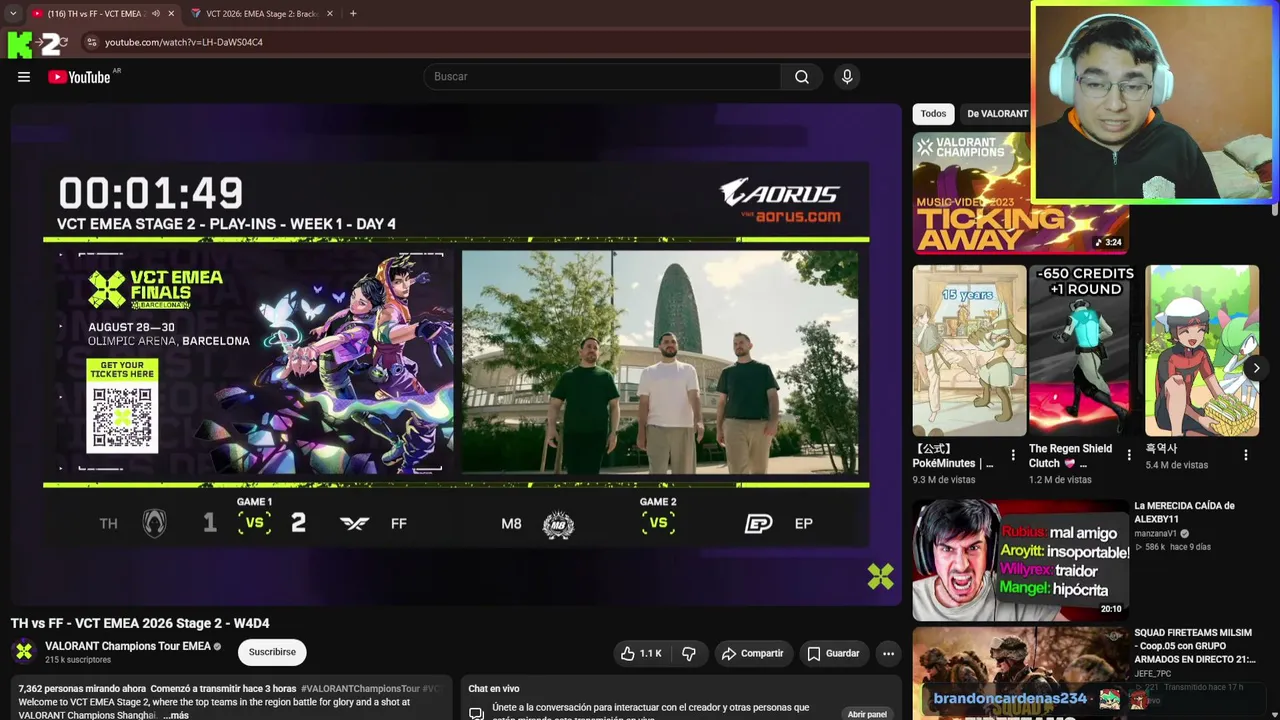Image resolution: width=1280 pixels, height=720 pixels.
Task: Select the De VALORANT filter chip
Action: [x=997, y=114]
